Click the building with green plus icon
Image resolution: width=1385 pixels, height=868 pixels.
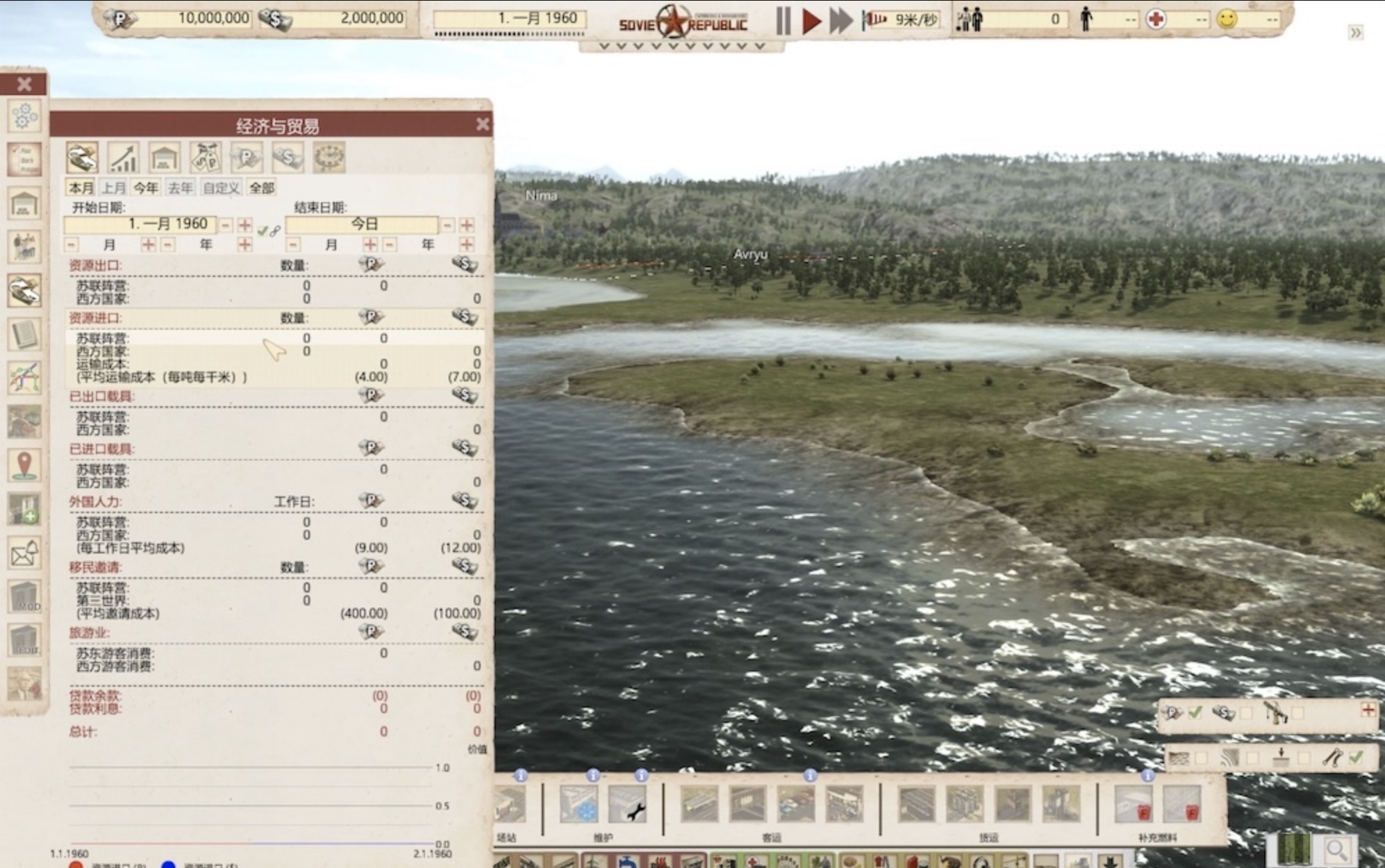(24, 509)
